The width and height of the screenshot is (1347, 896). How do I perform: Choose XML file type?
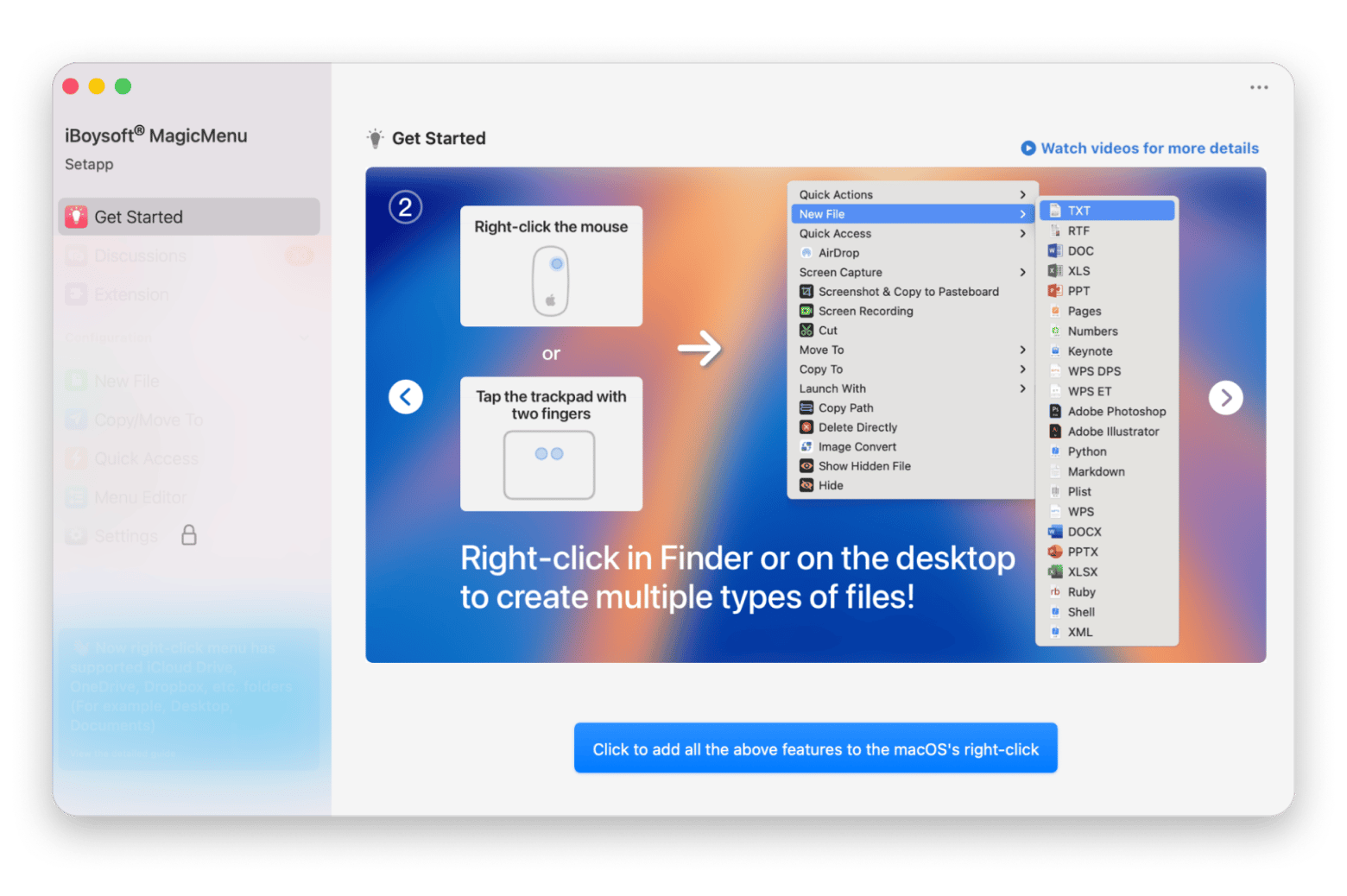pos(1107,632)
